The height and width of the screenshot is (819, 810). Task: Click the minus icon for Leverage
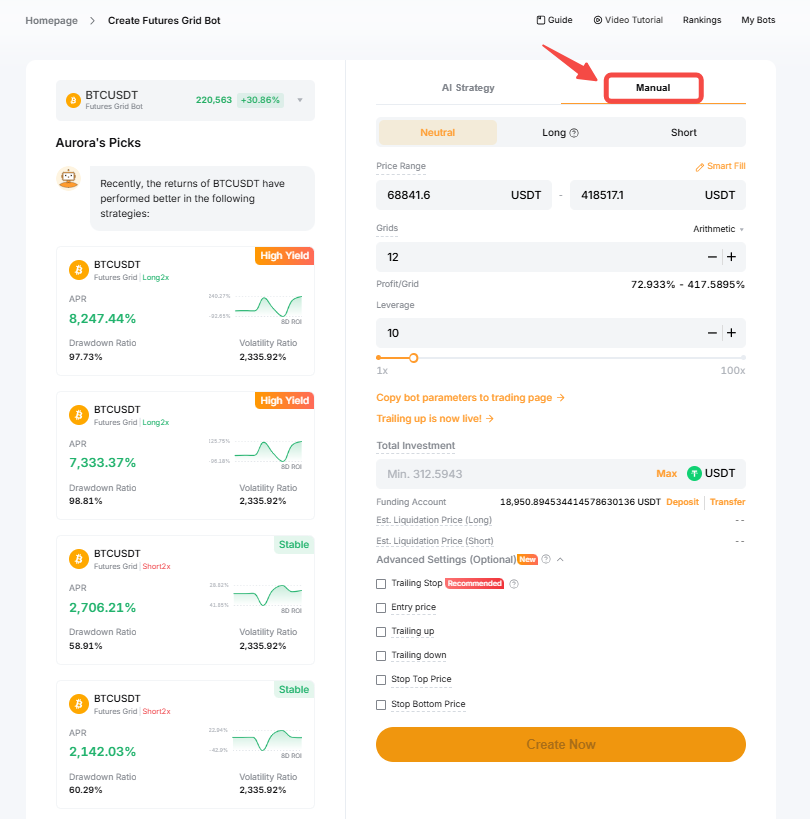coord(712,333)
